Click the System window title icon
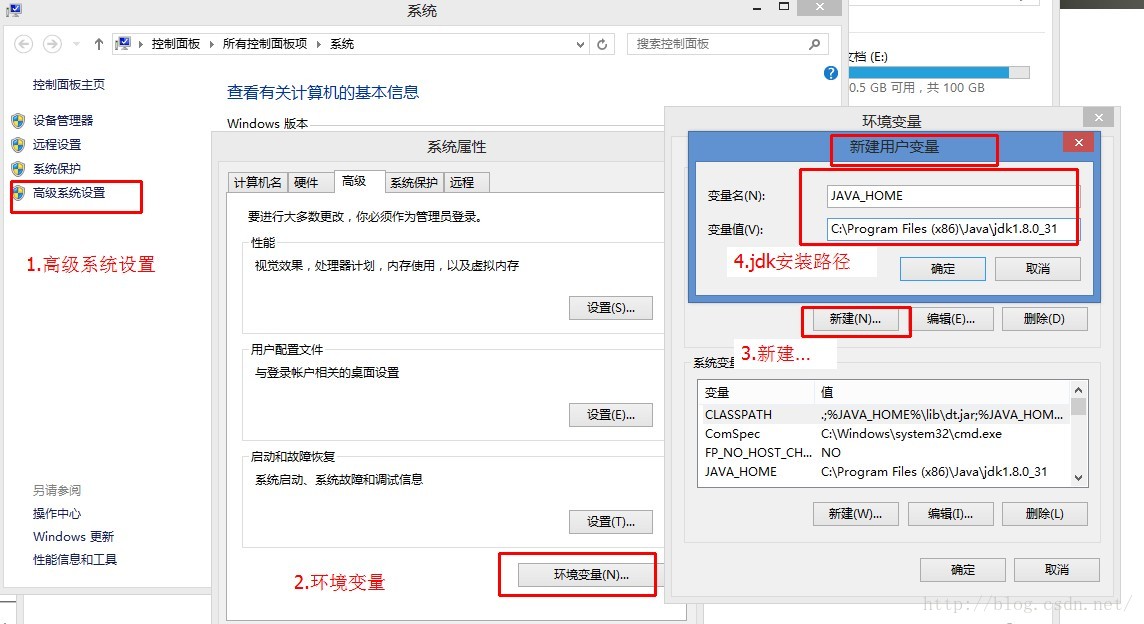This screenshot has height=624, width=1144. [x=14, y=10]
